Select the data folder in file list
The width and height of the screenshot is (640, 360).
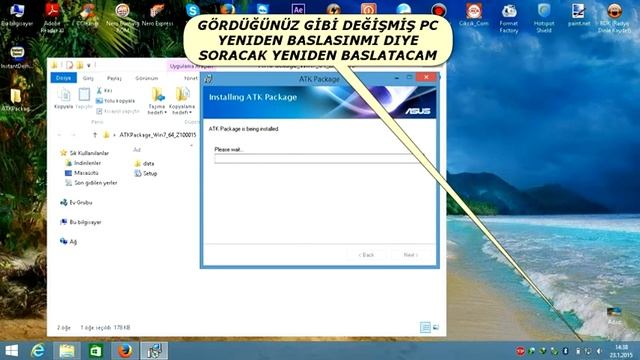click(144, 163)
